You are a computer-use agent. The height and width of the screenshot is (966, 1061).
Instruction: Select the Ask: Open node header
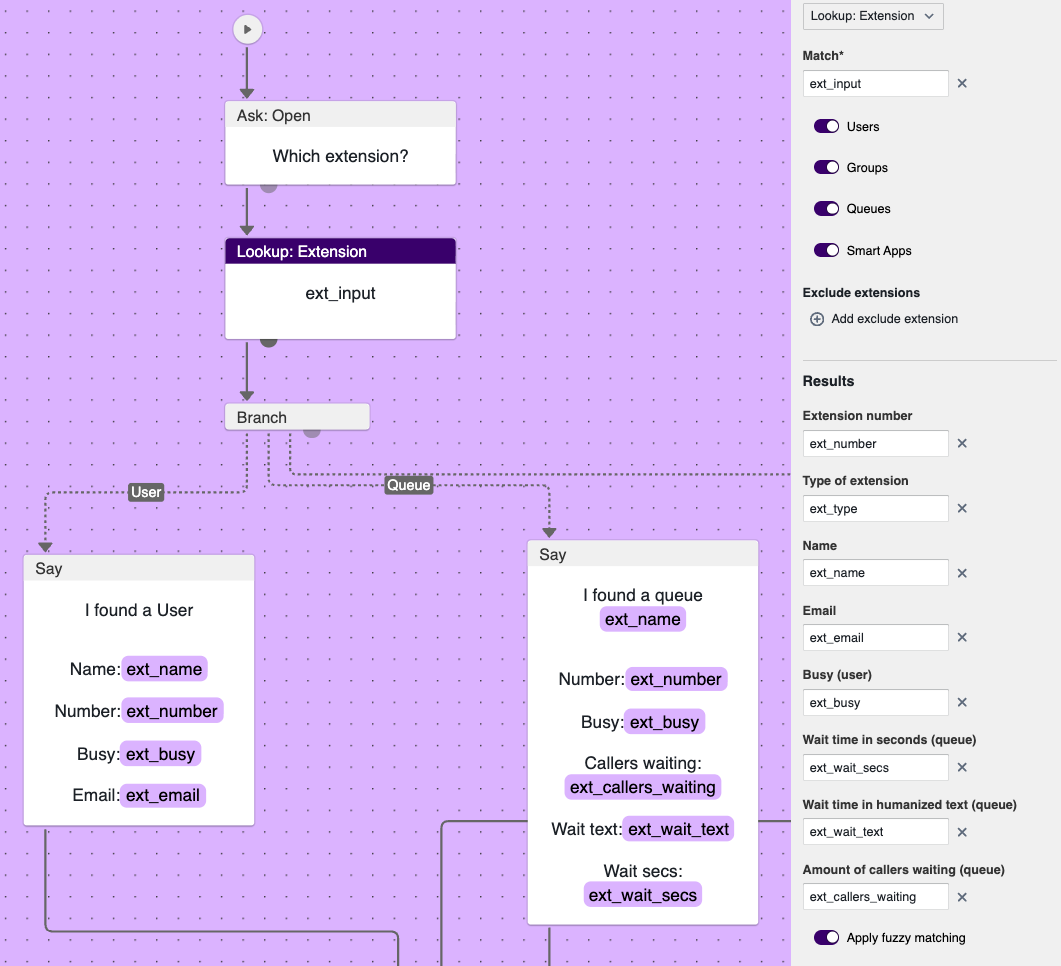(x=340, y=115)
